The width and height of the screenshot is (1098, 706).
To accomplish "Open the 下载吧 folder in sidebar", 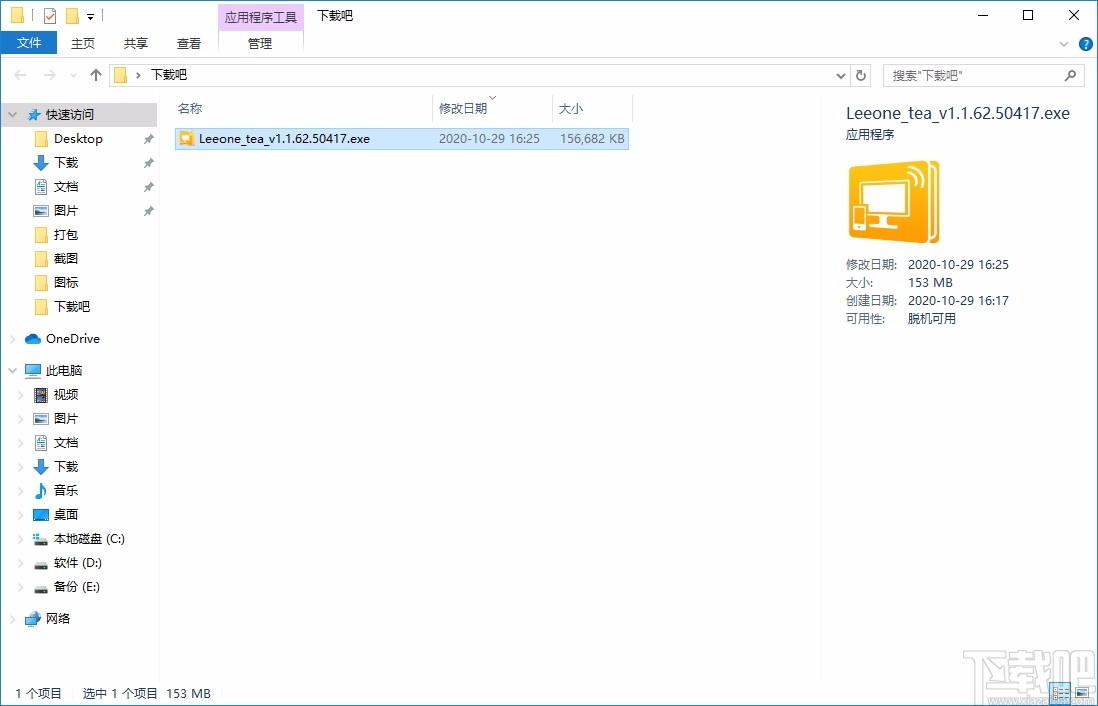I will [x=72, y=306].
